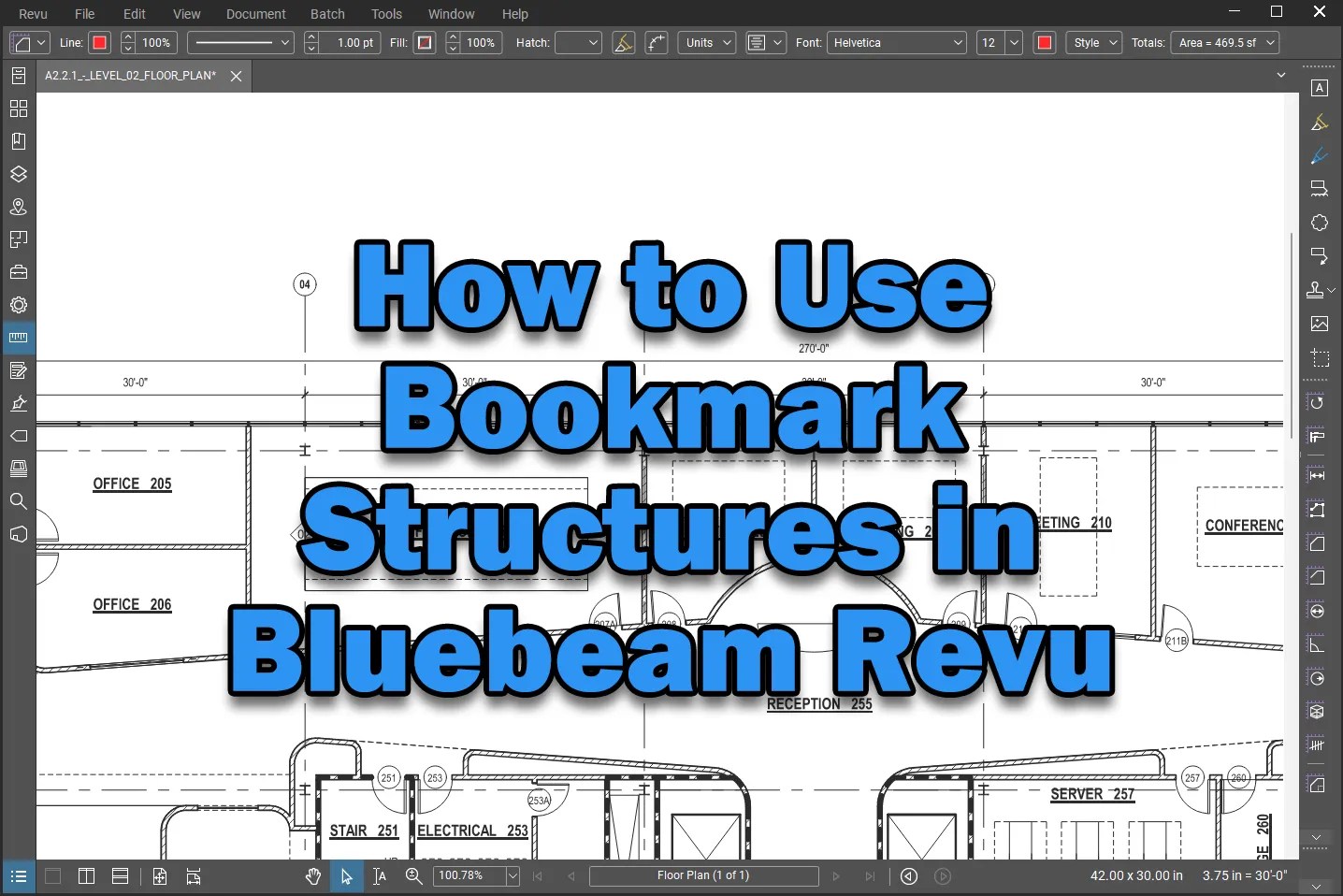Select the Pan tool in the status bar
Image resolution: width=1343 pixels, height=896 pixels.
click(312, 876)
